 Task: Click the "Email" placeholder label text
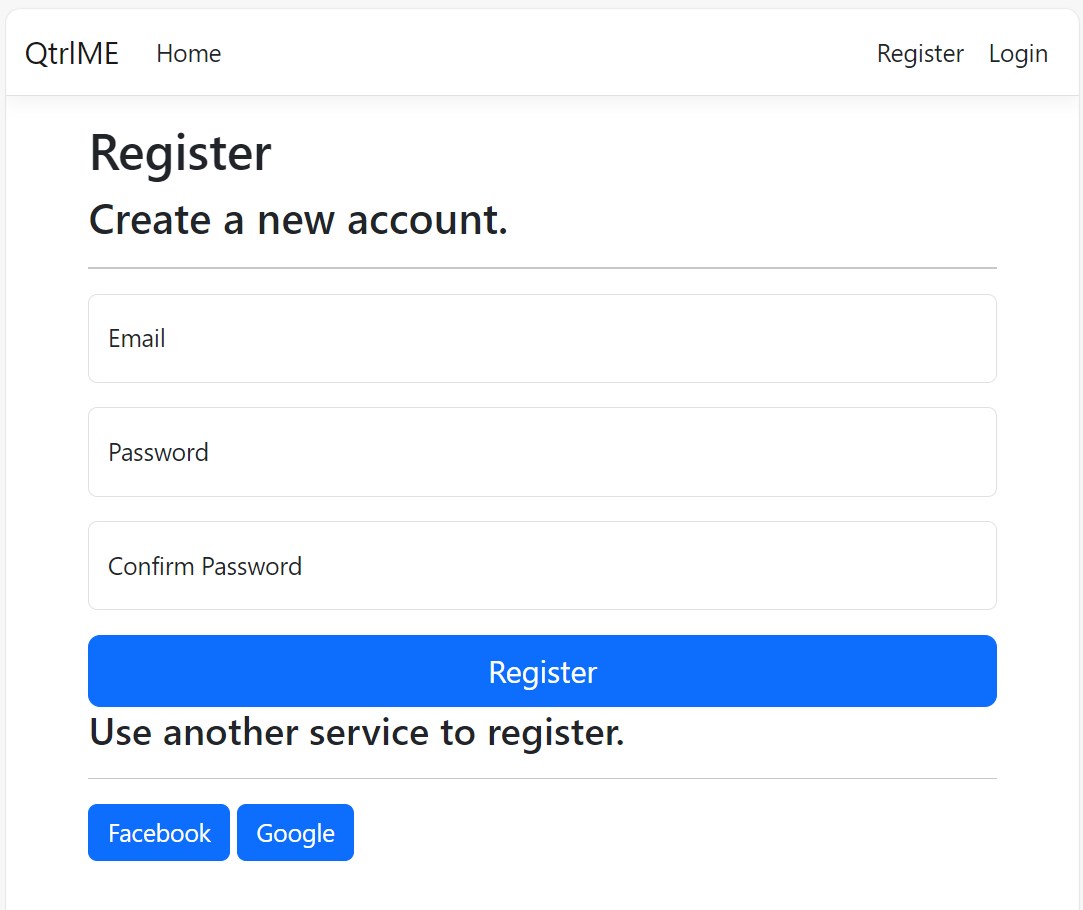pos(137,339)
